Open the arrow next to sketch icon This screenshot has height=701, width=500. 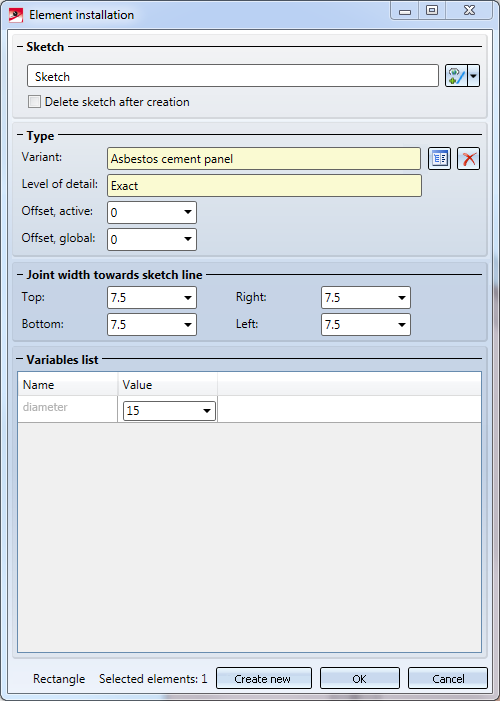474,76
